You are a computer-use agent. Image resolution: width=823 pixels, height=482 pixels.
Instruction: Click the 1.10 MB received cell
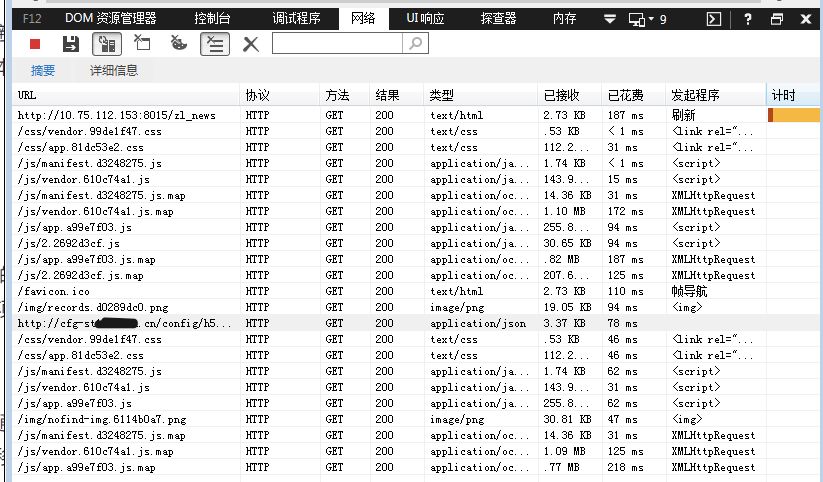[562, 212]
